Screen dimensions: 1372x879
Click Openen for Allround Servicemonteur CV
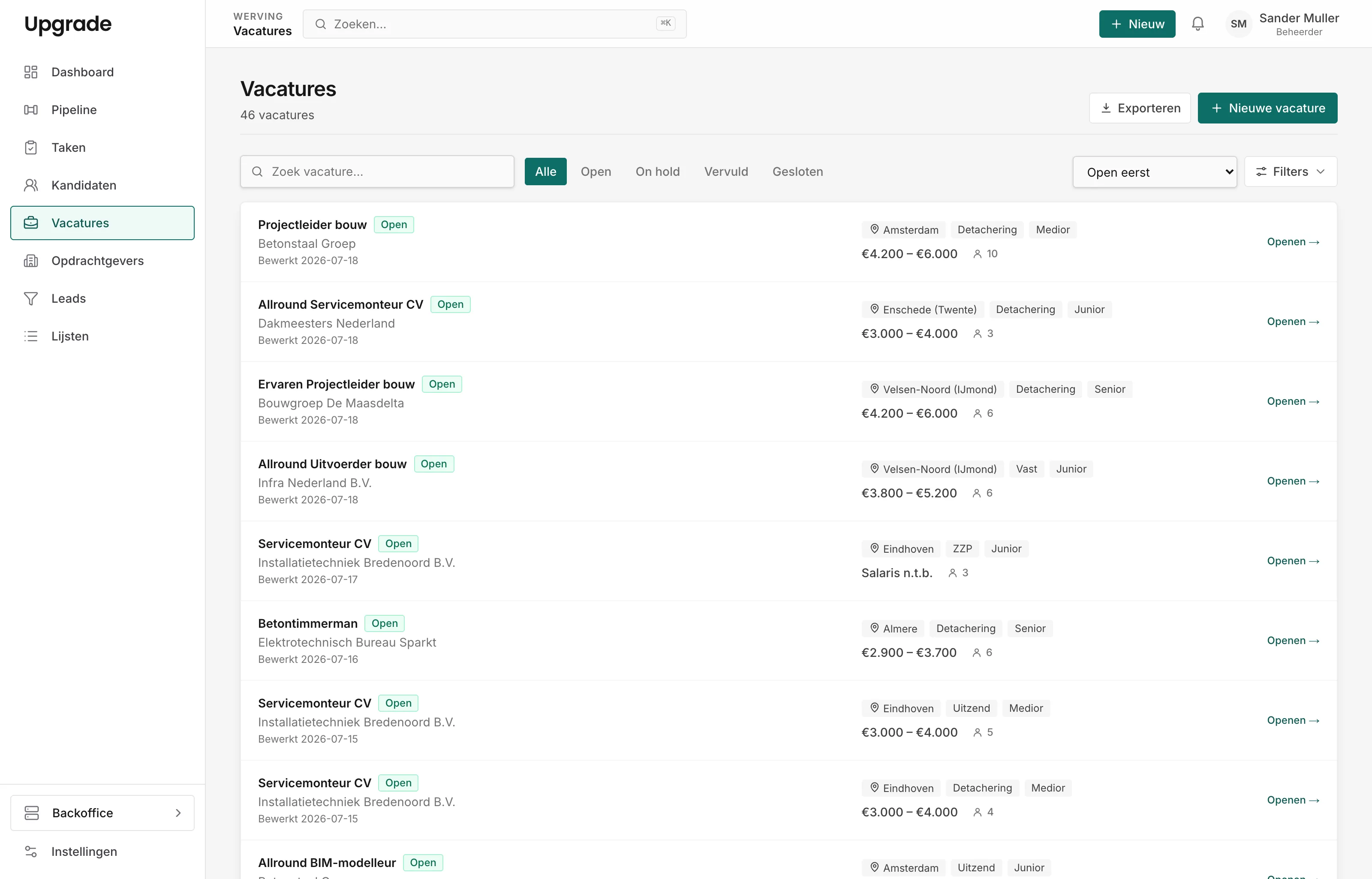[x=1293, y=321]
